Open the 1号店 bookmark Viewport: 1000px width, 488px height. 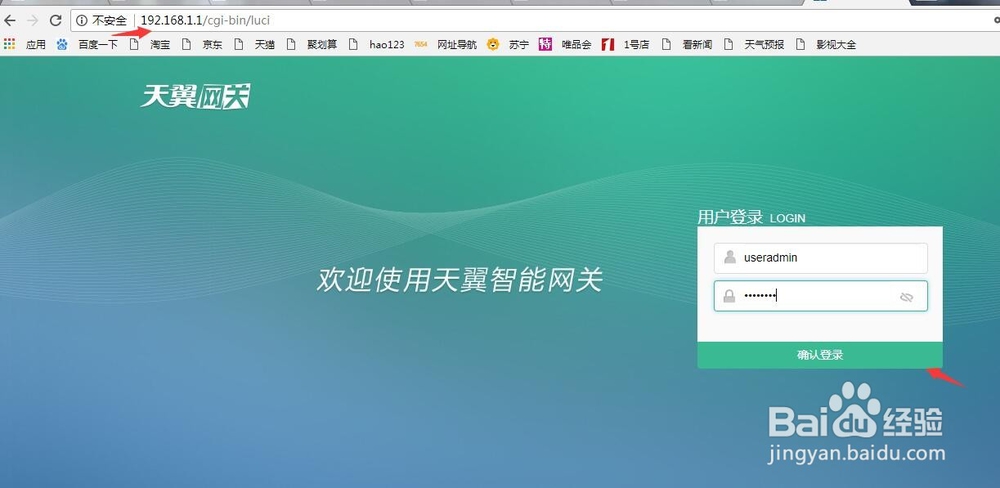(626, 45)
